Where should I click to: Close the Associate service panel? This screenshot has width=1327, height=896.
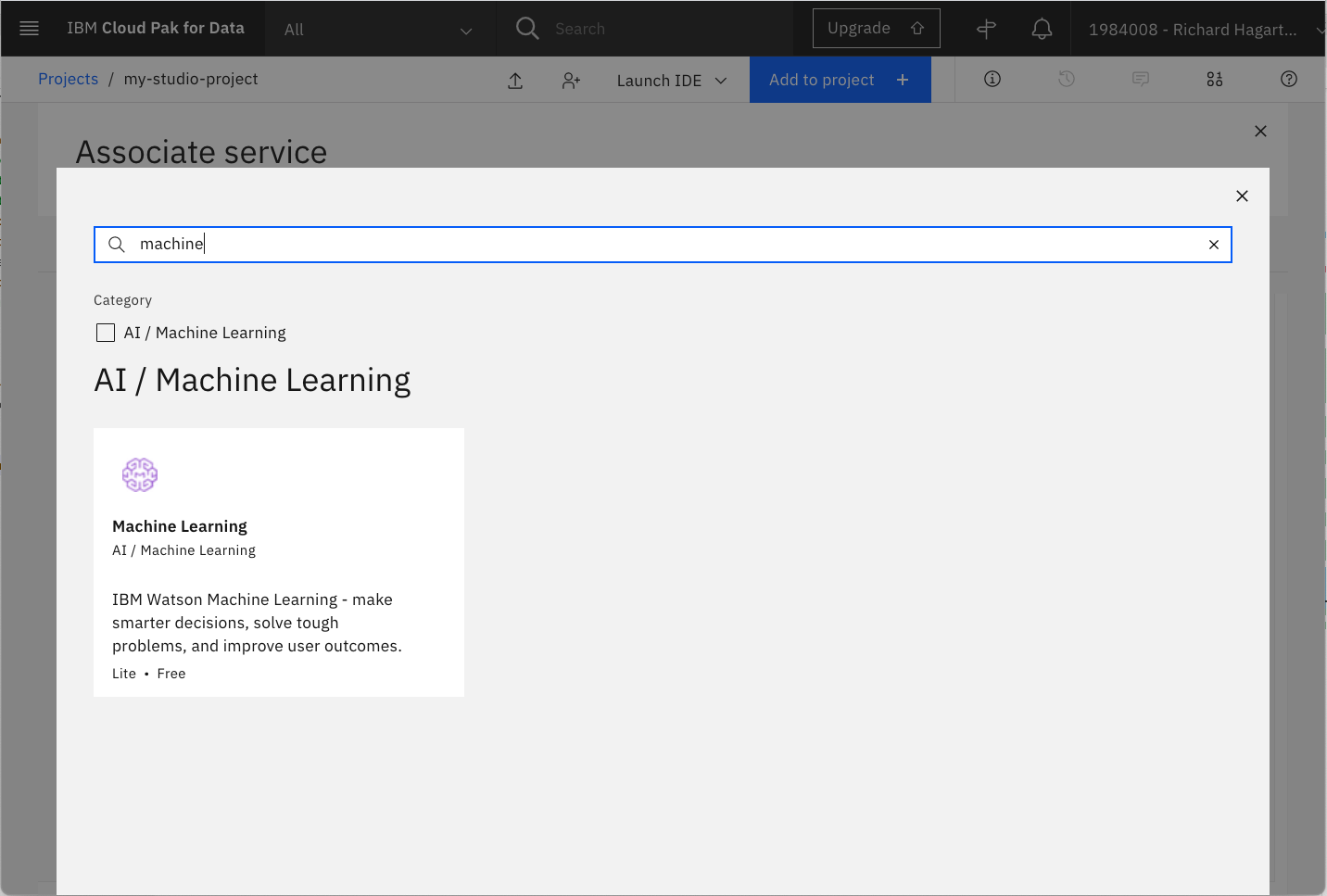(1260, 132)
